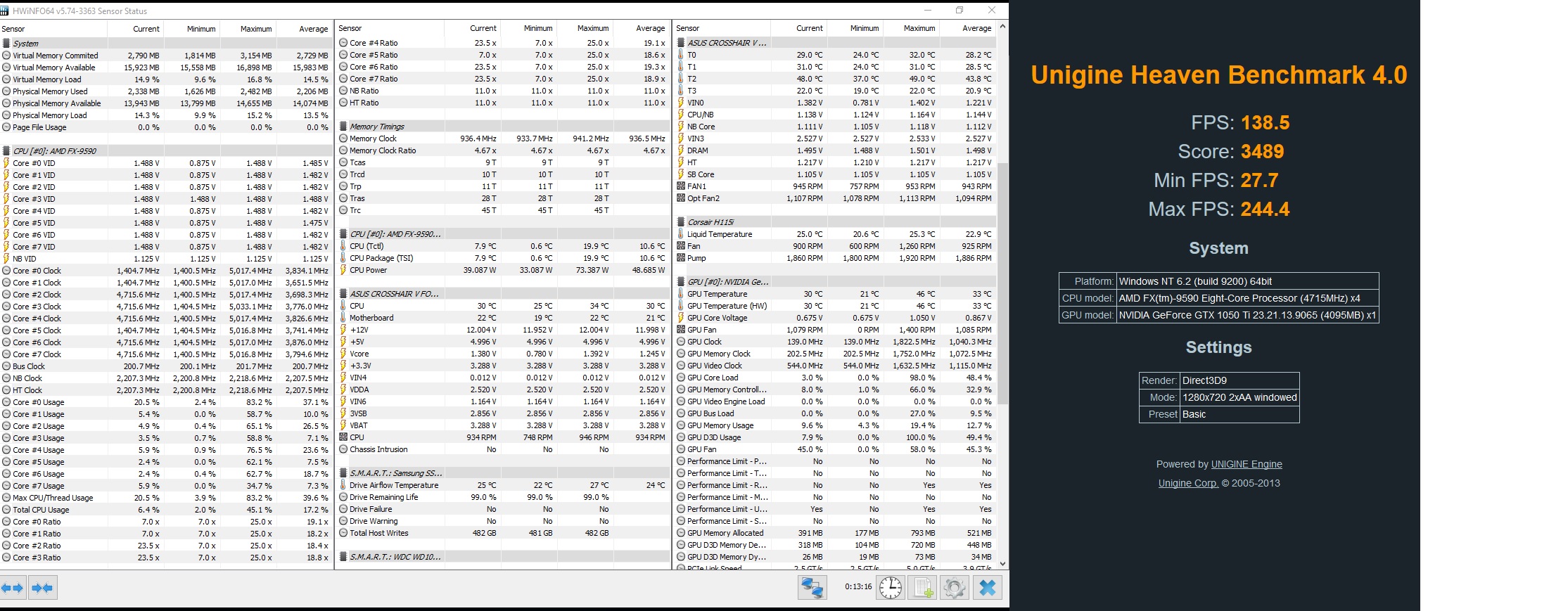The width and height of the screenshot is (1568, 611).
Task: Select the Opt Fan2 row
Action: pyautogui.click(x=835, y=198)
